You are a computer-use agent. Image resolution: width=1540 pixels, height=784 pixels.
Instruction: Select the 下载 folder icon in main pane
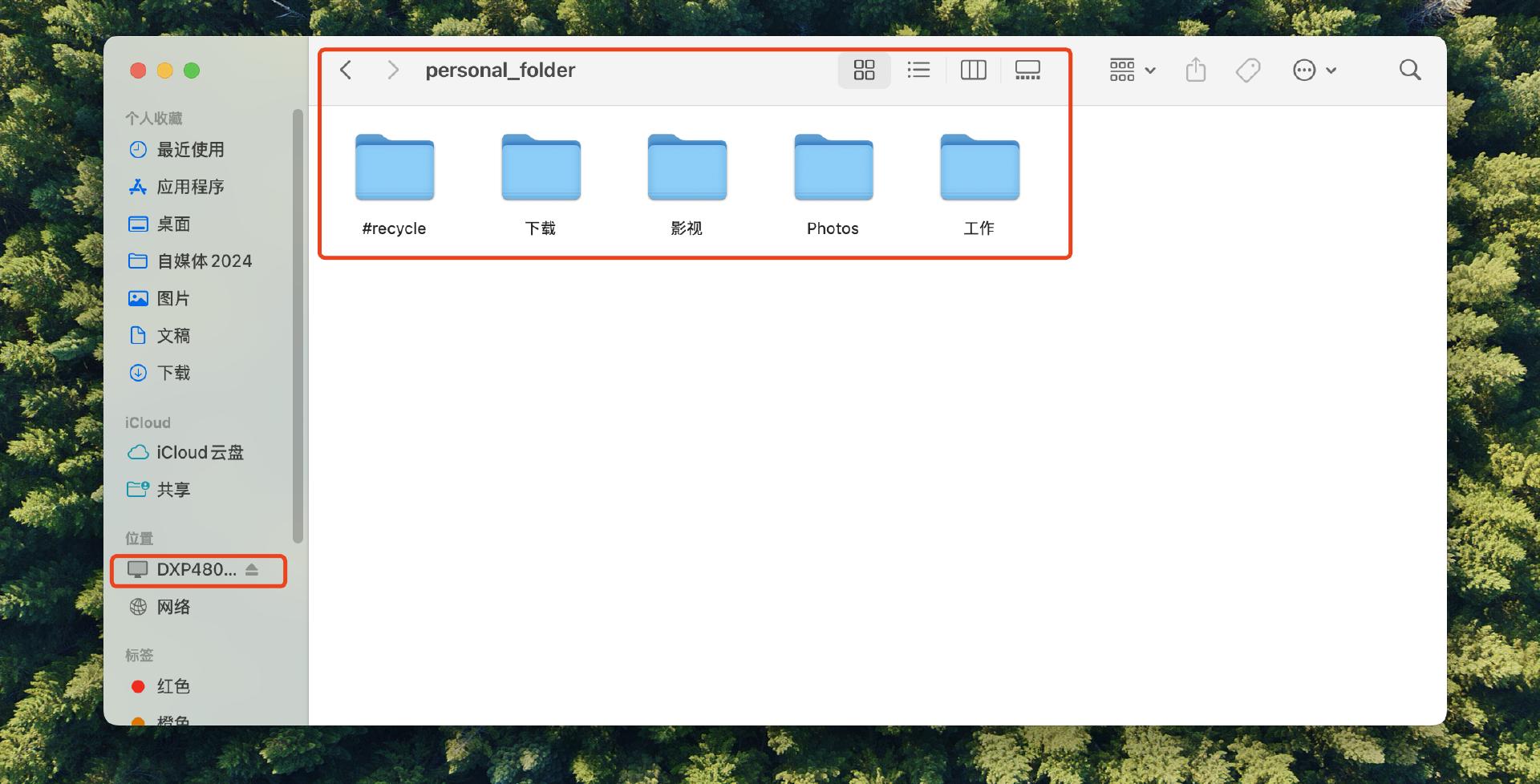pos(541,167)
